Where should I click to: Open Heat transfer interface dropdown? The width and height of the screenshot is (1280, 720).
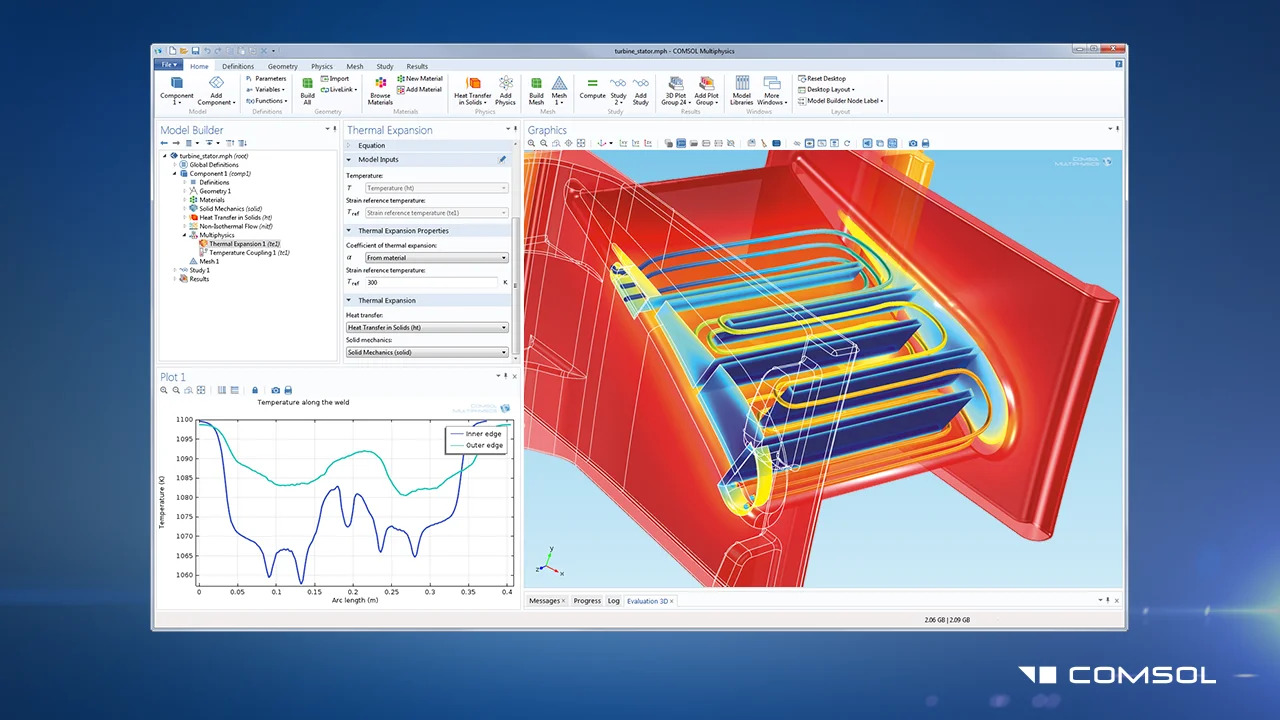pos(427,327)
